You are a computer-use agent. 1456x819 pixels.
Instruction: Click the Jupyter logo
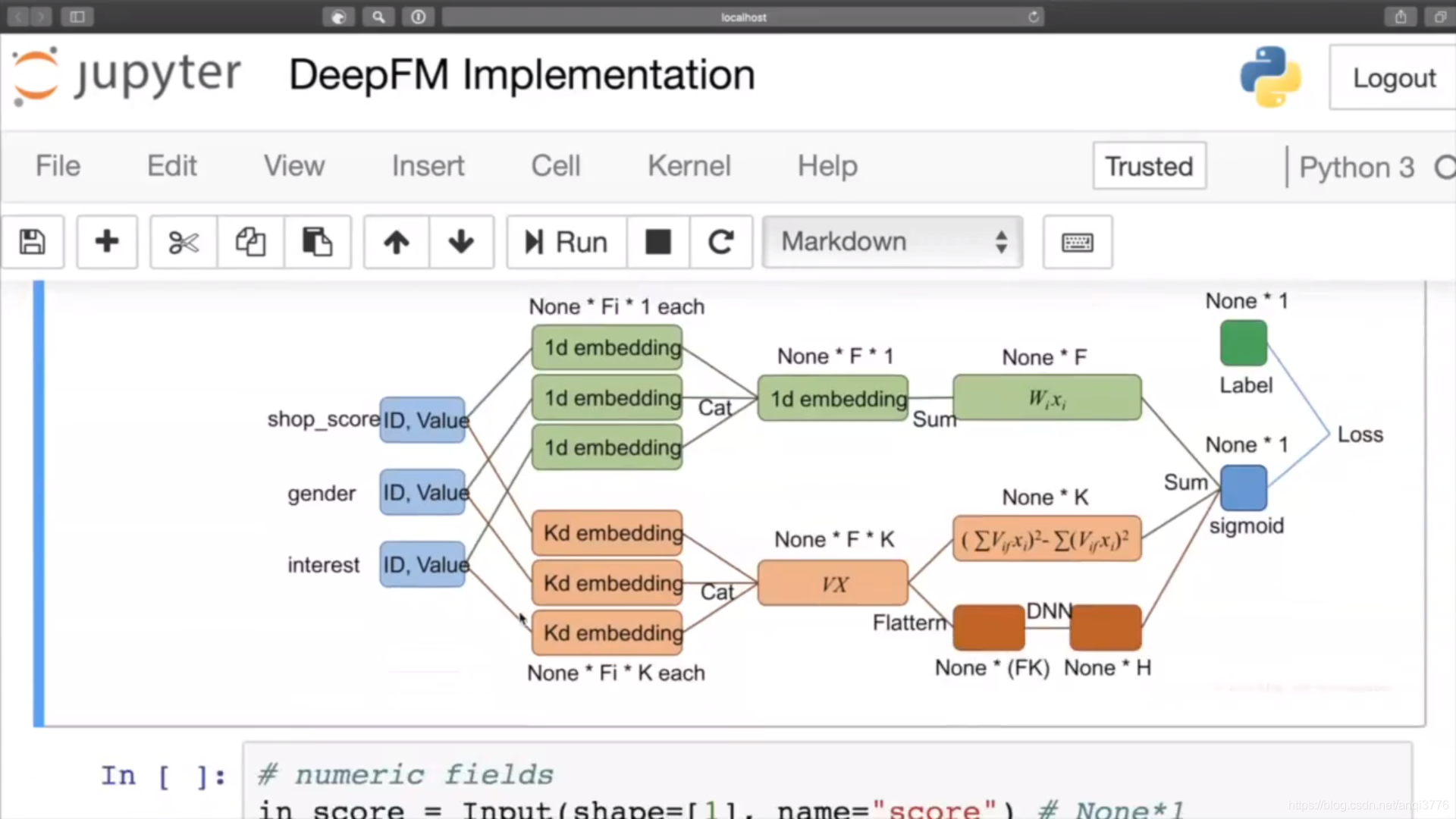(x=126, y=76)
